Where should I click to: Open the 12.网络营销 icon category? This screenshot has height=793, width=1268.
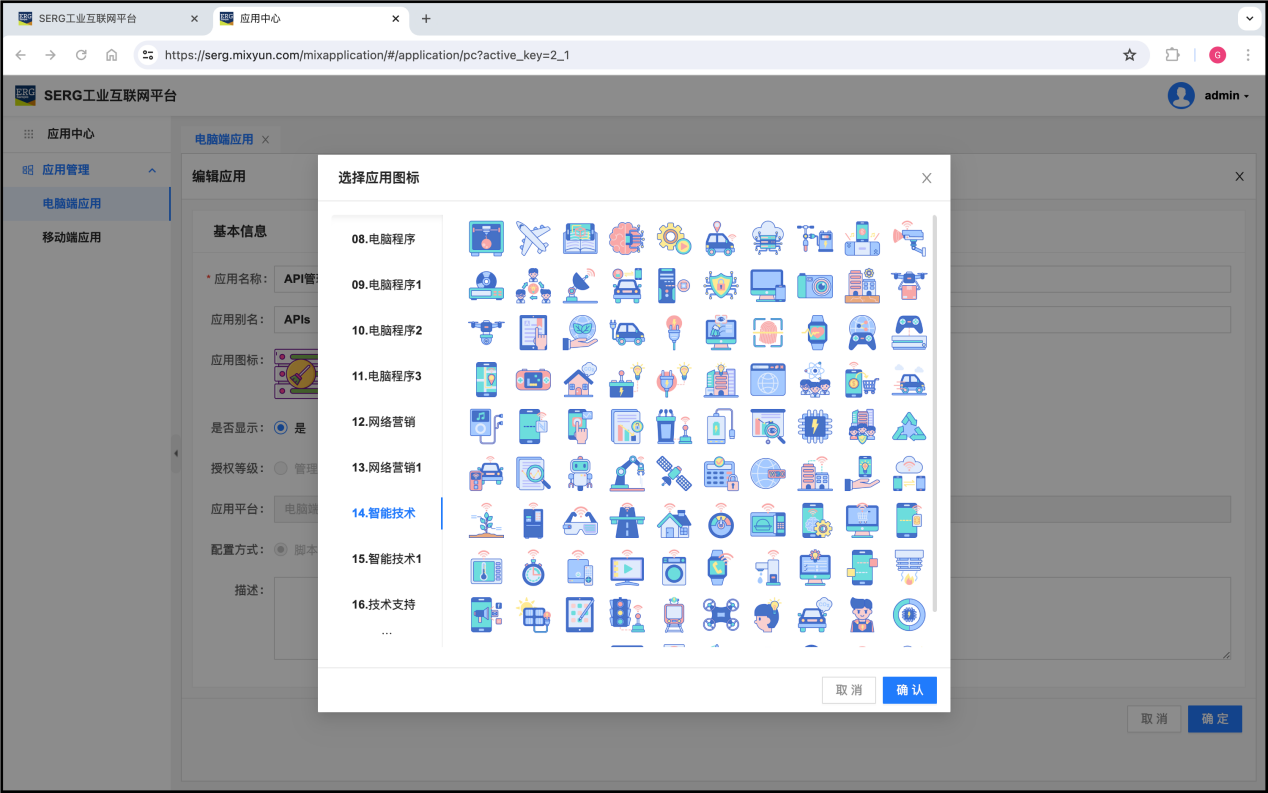click(383, 422)
